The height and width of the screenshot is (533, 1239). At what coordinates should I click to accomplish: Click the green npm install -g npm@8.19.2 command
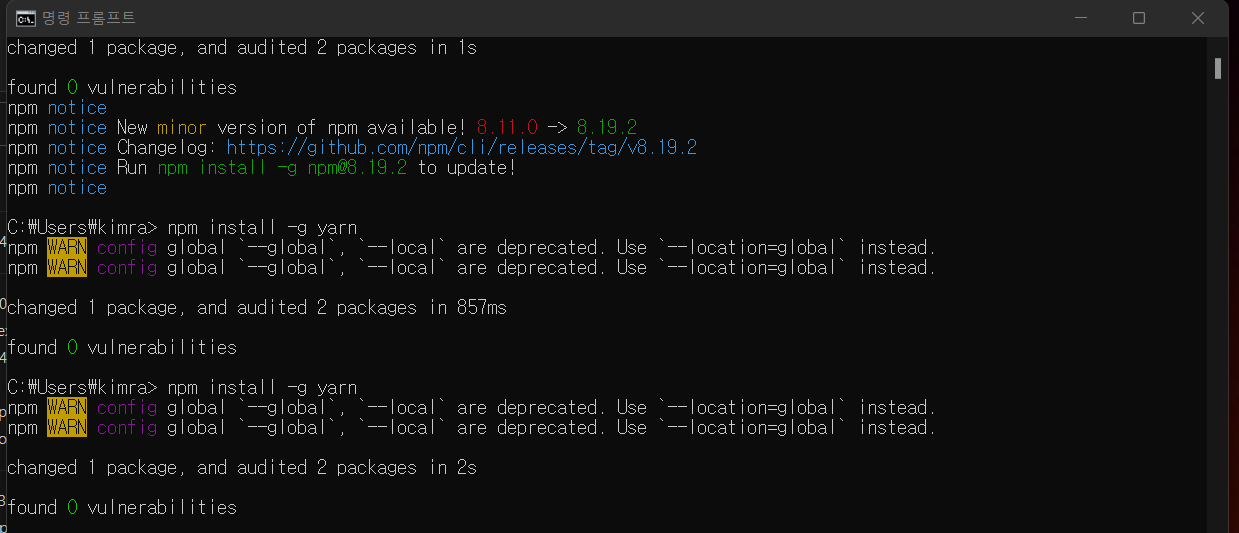(x=282, y=168)
